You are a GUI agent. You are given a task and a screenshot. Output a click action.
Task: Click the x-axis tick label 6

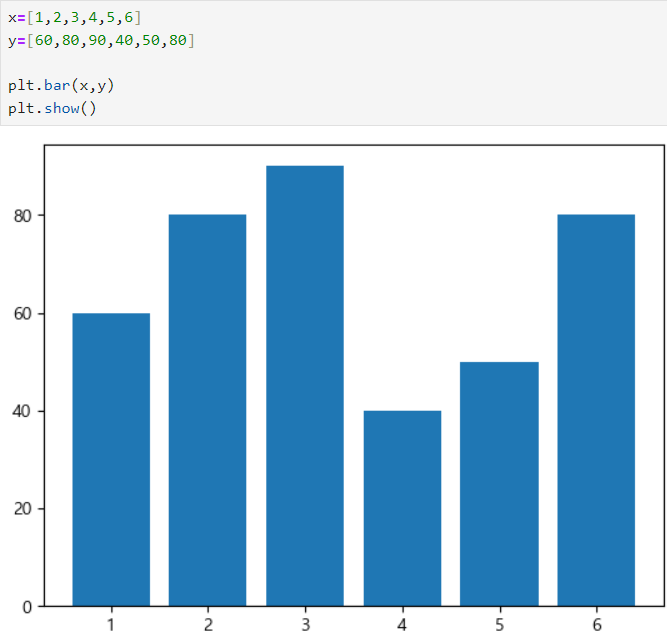(597, 625)
